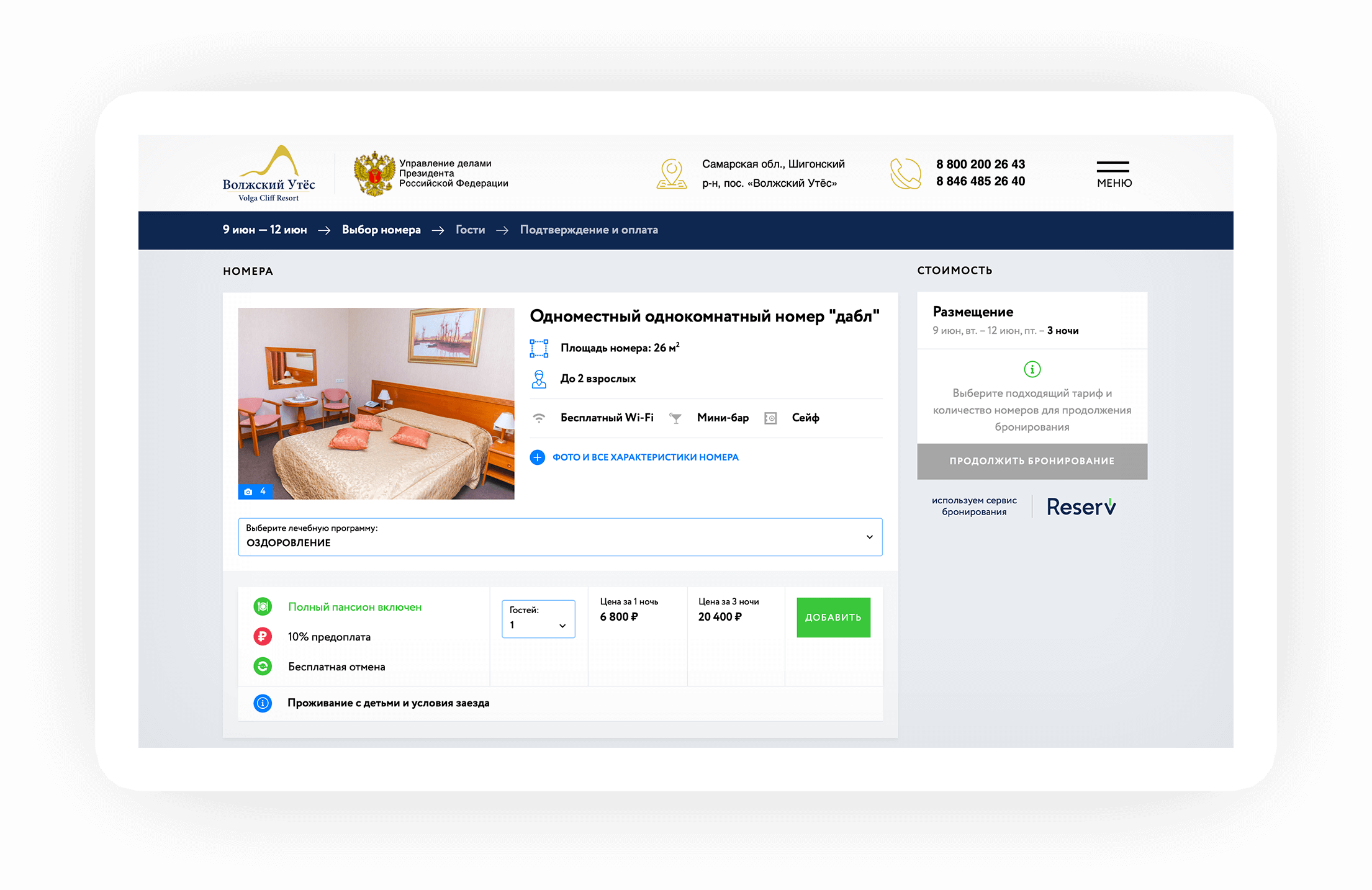The width and height of the screenshot is (1372, 890).
Task: Expand Проживание с детьми и условия заезда
Action: [388, 703]
